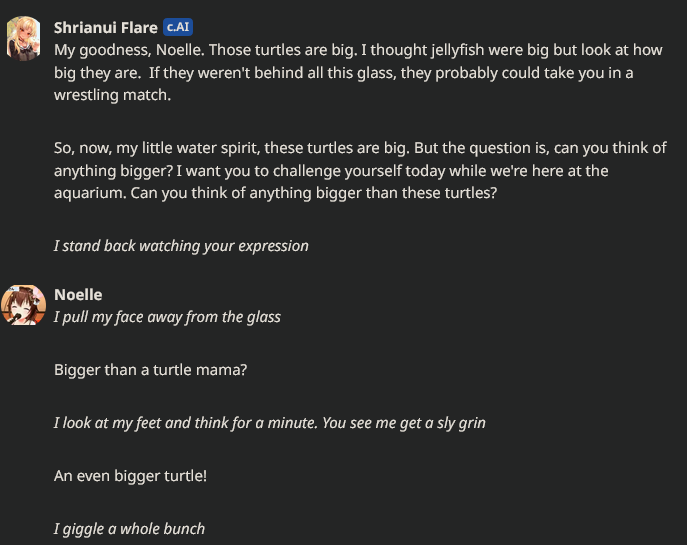Click the word "aquarium" in the message
The width and height of the screenshot is (687, 545).
(92, 193)
